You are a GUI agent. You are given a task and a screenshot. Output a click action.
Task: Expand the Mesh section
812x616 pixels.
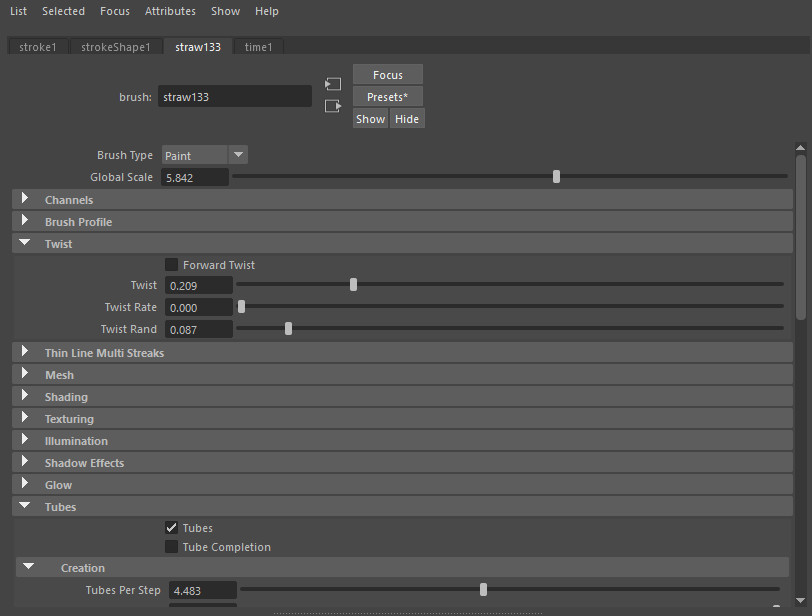click(402, 375)
